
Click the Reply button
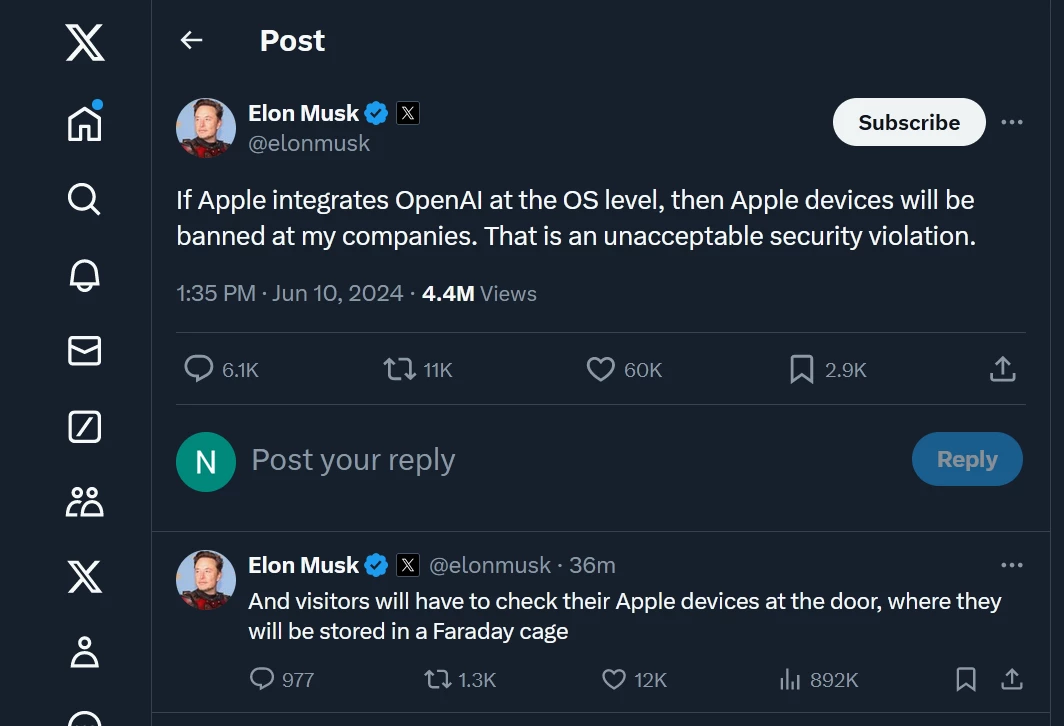[967, 460]
